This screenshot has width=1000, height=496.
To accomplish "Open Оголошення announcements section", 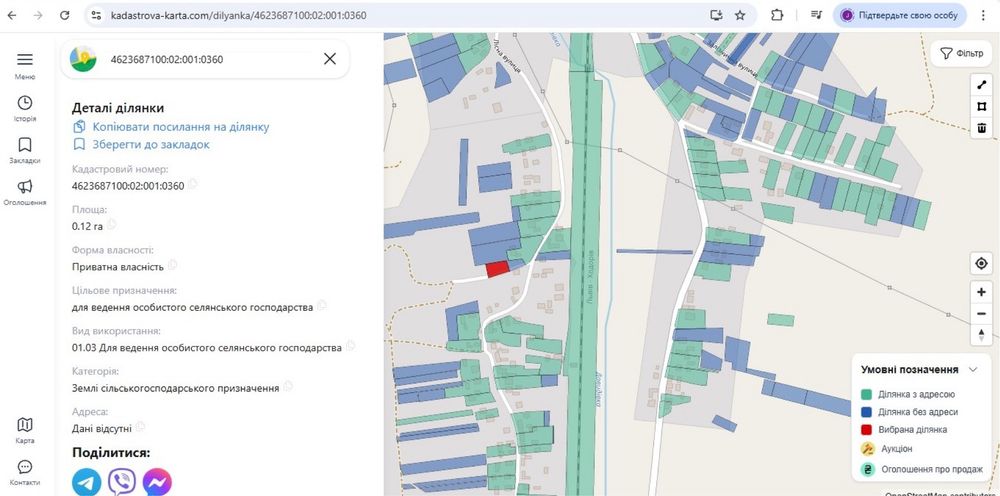I will coord(25,187).
